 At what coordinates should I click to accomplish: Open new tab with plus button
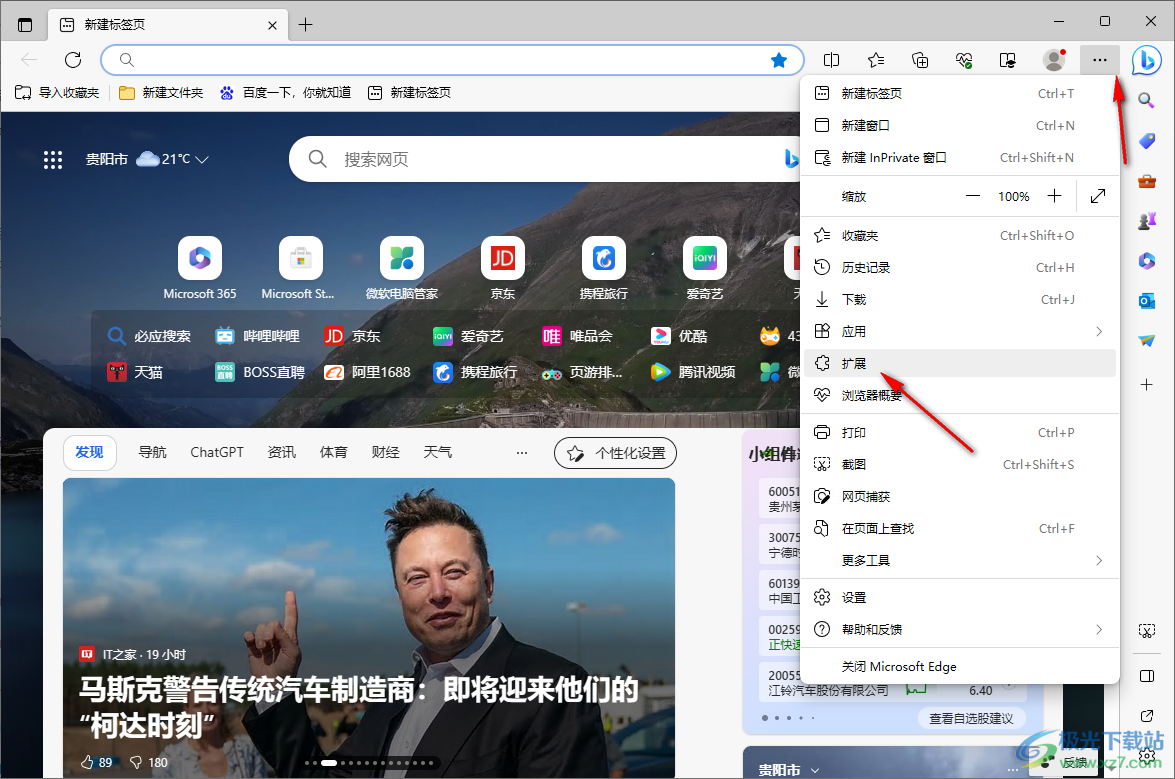(x=306, y=25)
